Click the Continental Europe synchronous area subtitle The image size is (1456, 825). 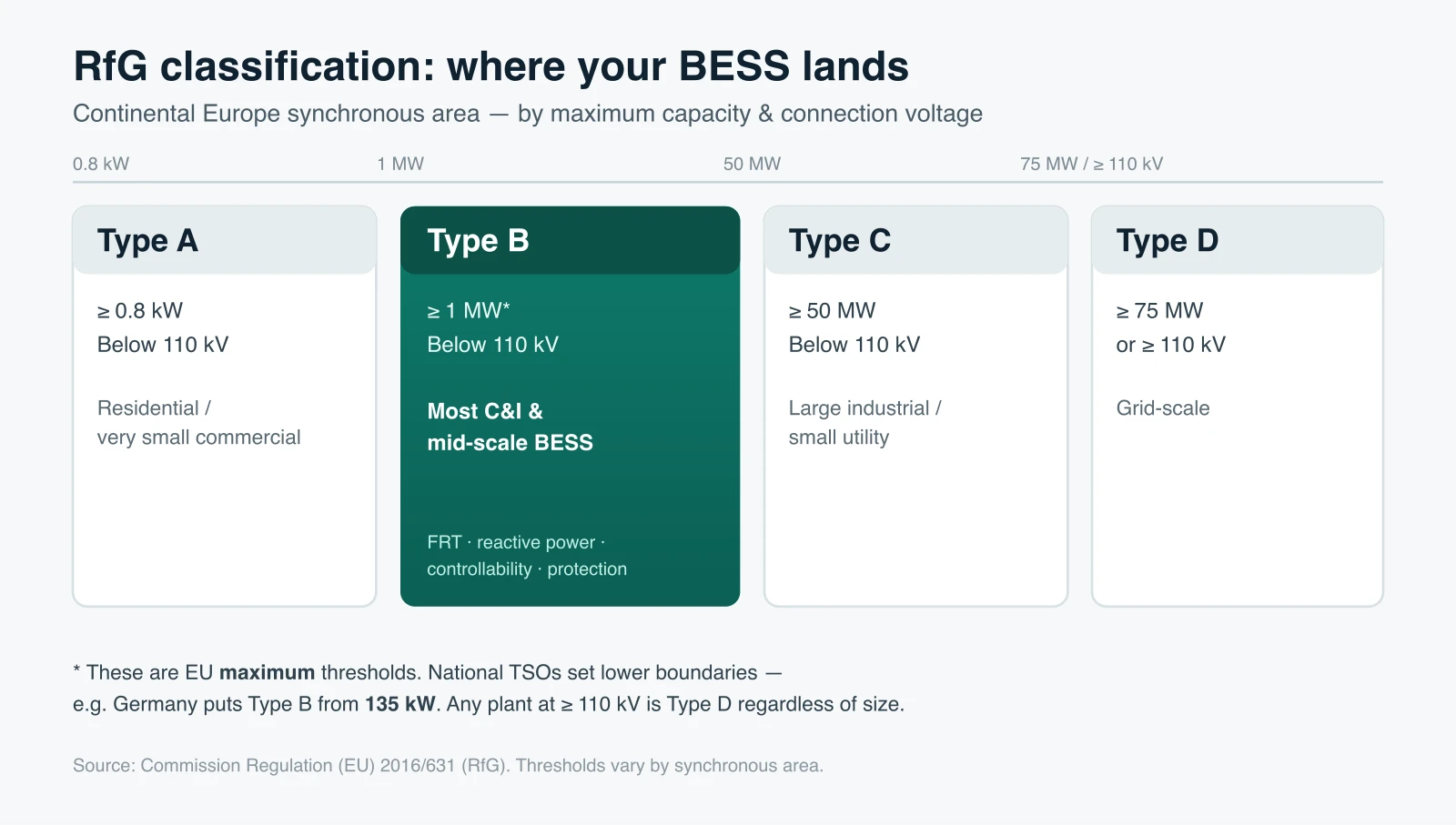click(528, 114)
